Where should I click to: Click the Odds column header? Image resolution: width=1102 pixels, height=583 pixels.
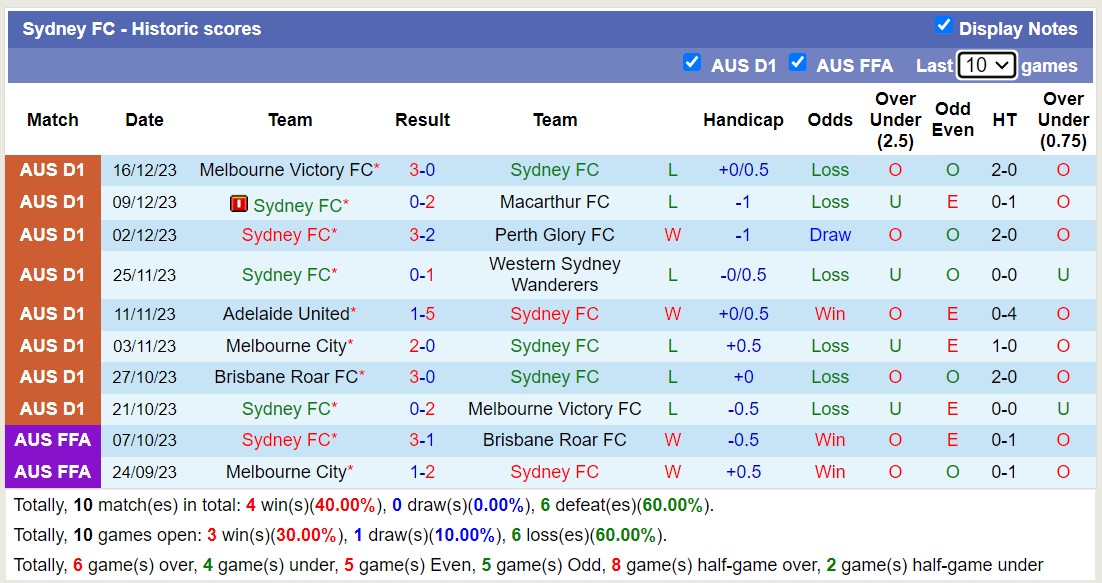[830, 120]
